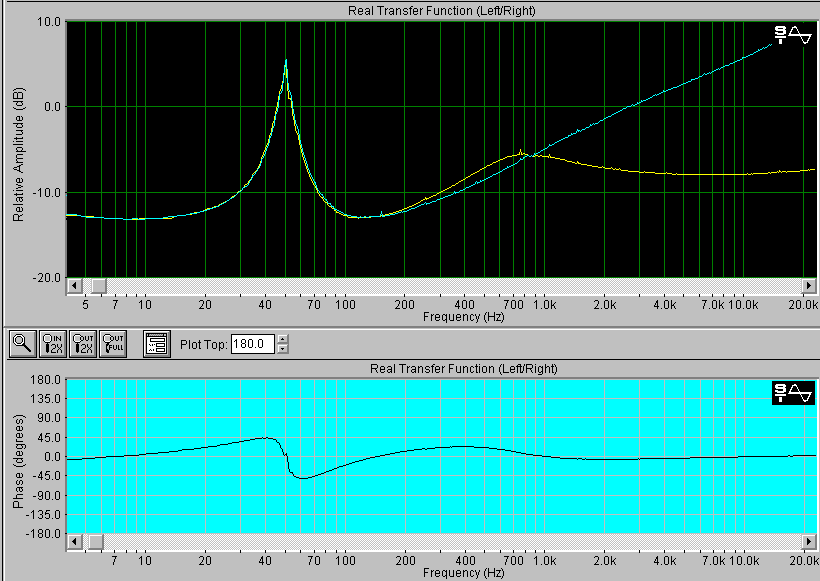Click the 'Frequency (Hz)' label under phase plot
Screen dimensions: 820x581
tap(463, 573)
